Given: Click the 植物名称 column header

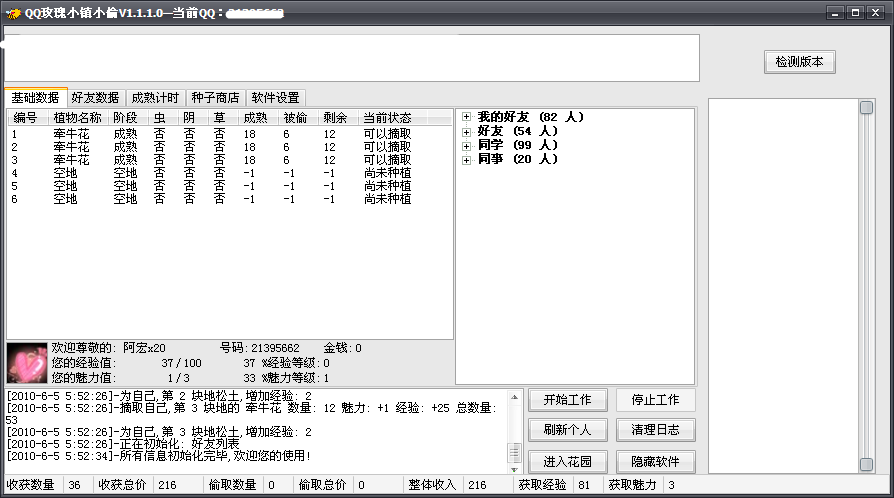Looking at the screenshot, I should (77, 118).
